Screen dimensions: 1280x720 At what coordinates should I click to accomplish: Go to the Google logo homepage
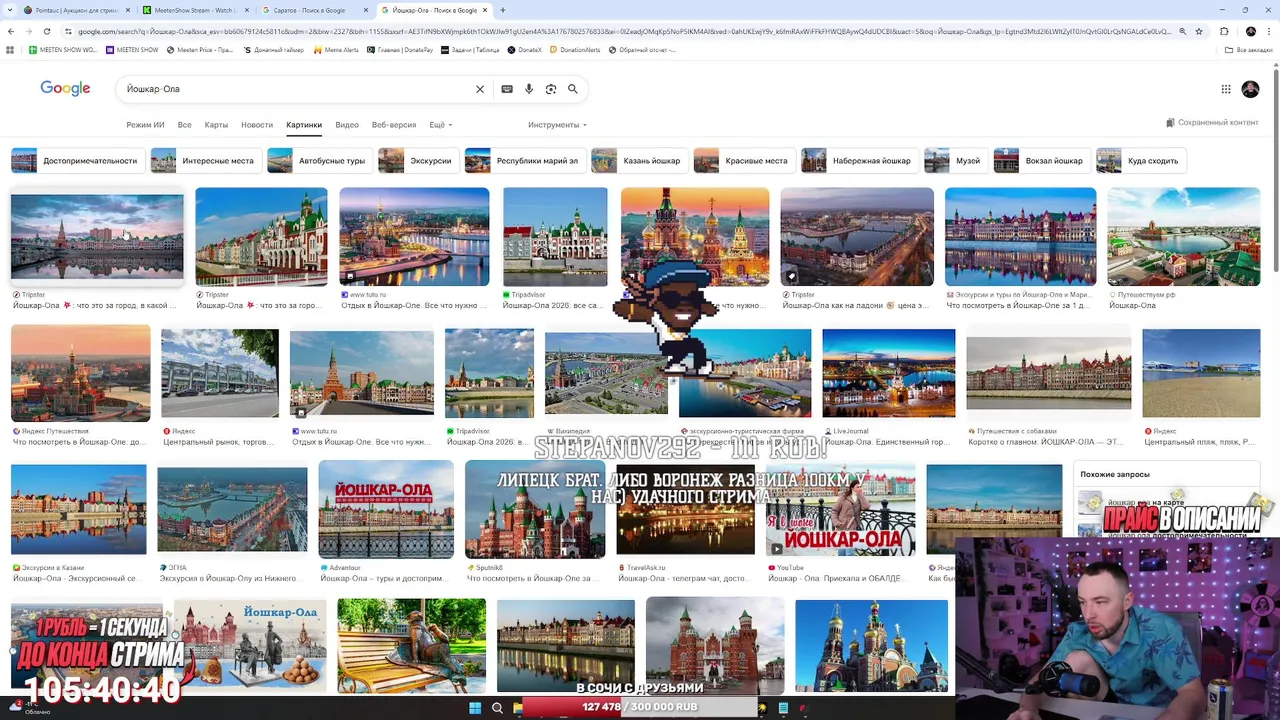click(65, 89)
